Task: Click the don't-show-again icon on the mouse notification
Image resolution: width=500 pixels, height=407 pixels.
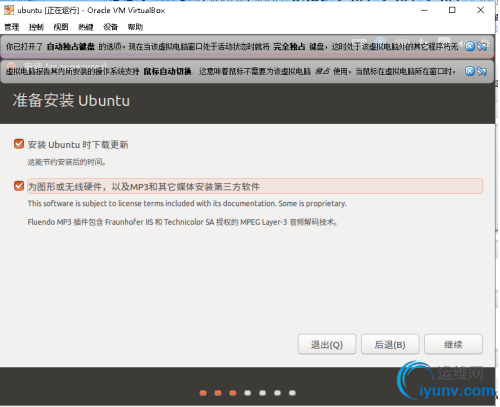Action: click(x=482, y=71)
